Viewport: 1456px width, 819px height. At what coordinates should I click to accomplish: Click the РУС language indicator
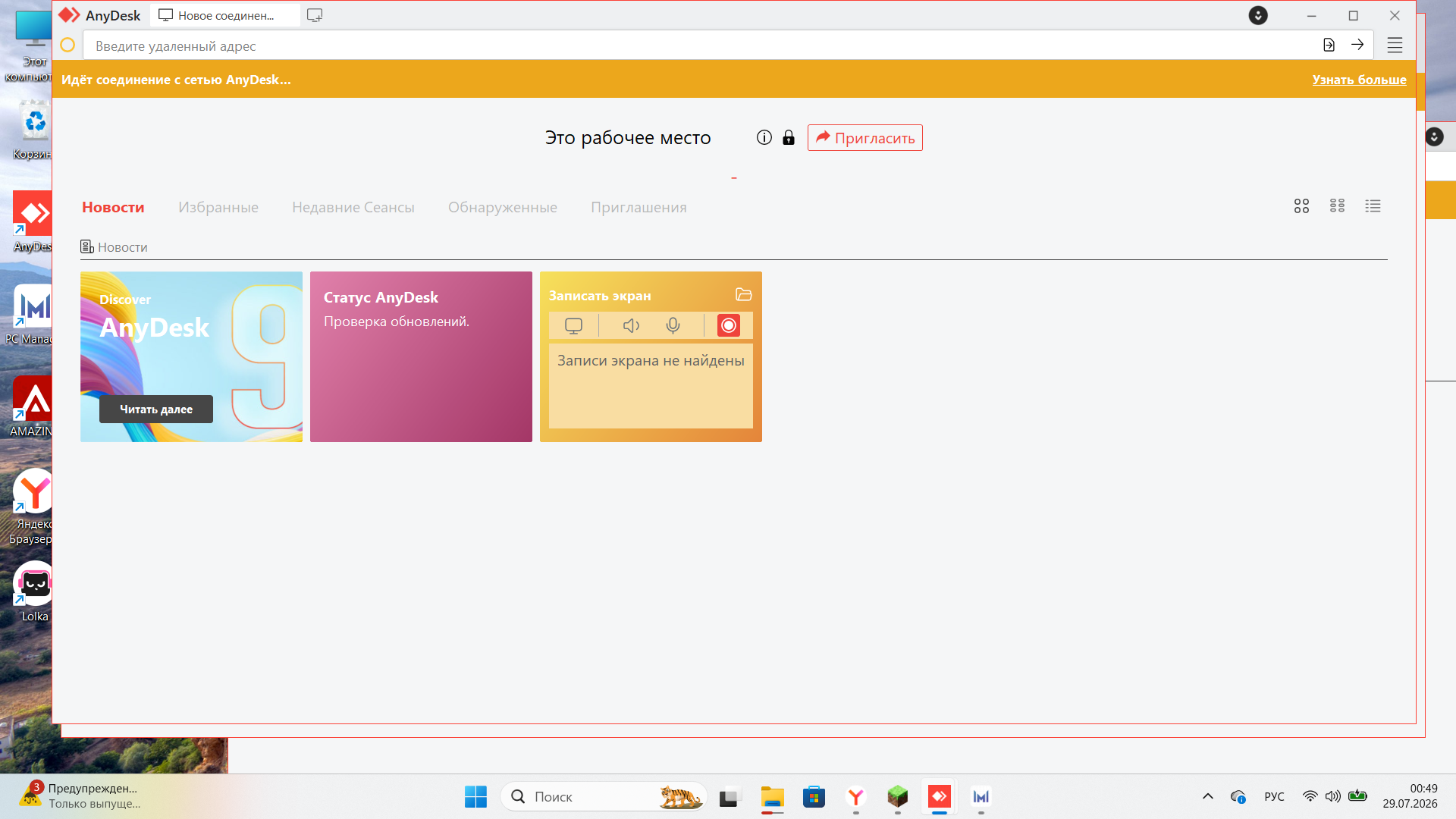click(1274, 796)
